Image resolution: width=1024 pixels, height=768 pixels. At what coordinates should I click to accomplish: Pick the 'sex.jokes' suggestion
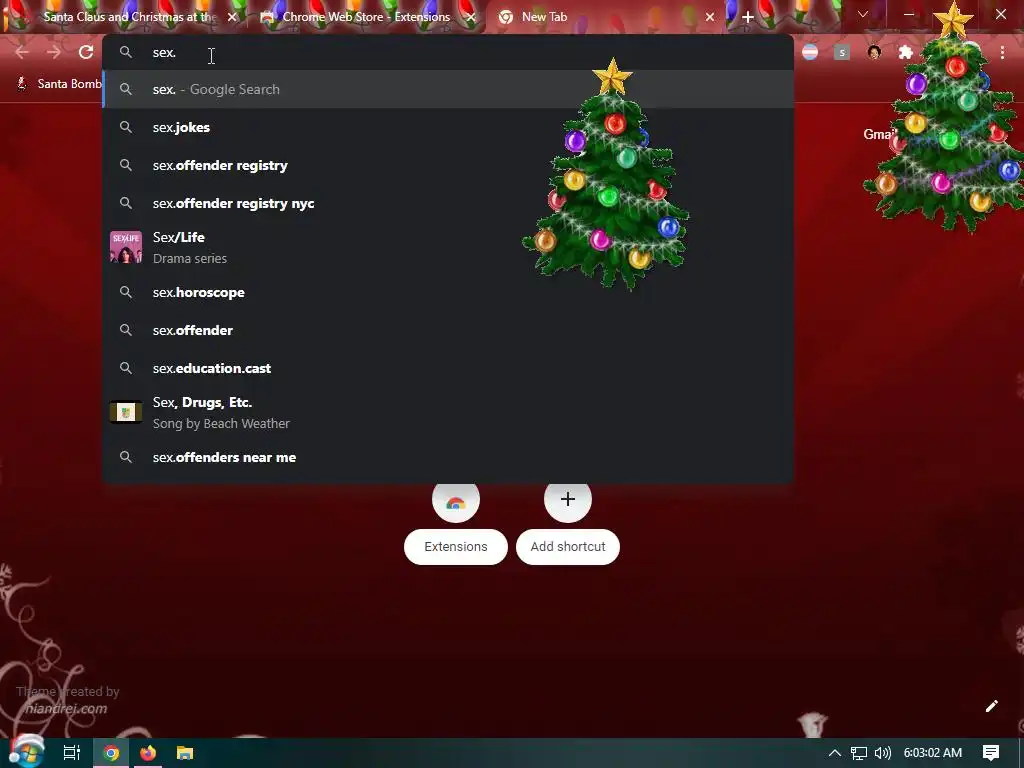point(448,127)
